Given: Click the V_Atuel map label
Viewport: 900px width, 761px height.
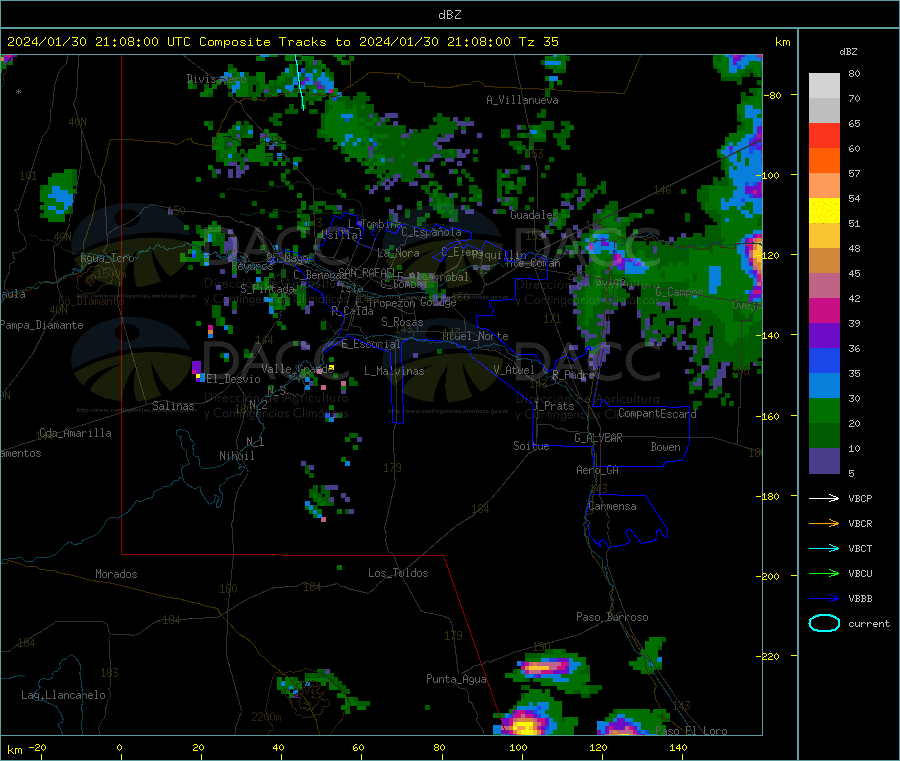Looking at the screenshot, I should (x=514, y=370).
